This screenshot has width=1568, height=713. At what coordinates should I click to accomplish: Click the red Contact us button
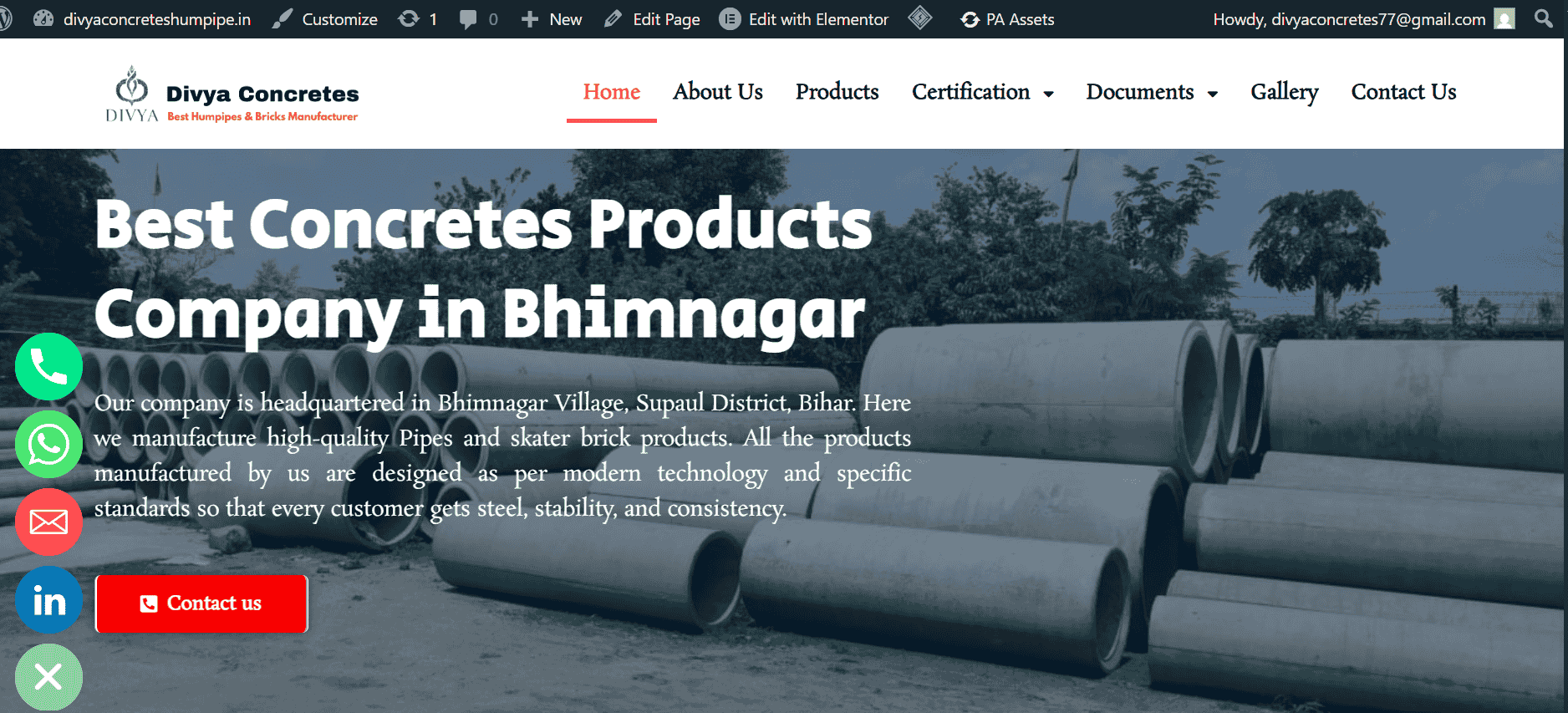[x=201, y=604]
